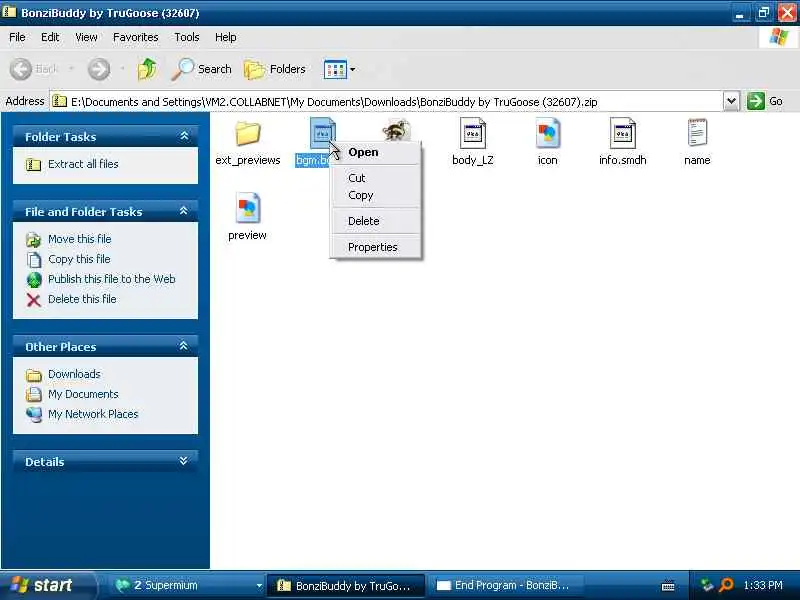The width and height of the screenshot is (800, 600).
Task: Open the View menu
Action: pos(86,37)
